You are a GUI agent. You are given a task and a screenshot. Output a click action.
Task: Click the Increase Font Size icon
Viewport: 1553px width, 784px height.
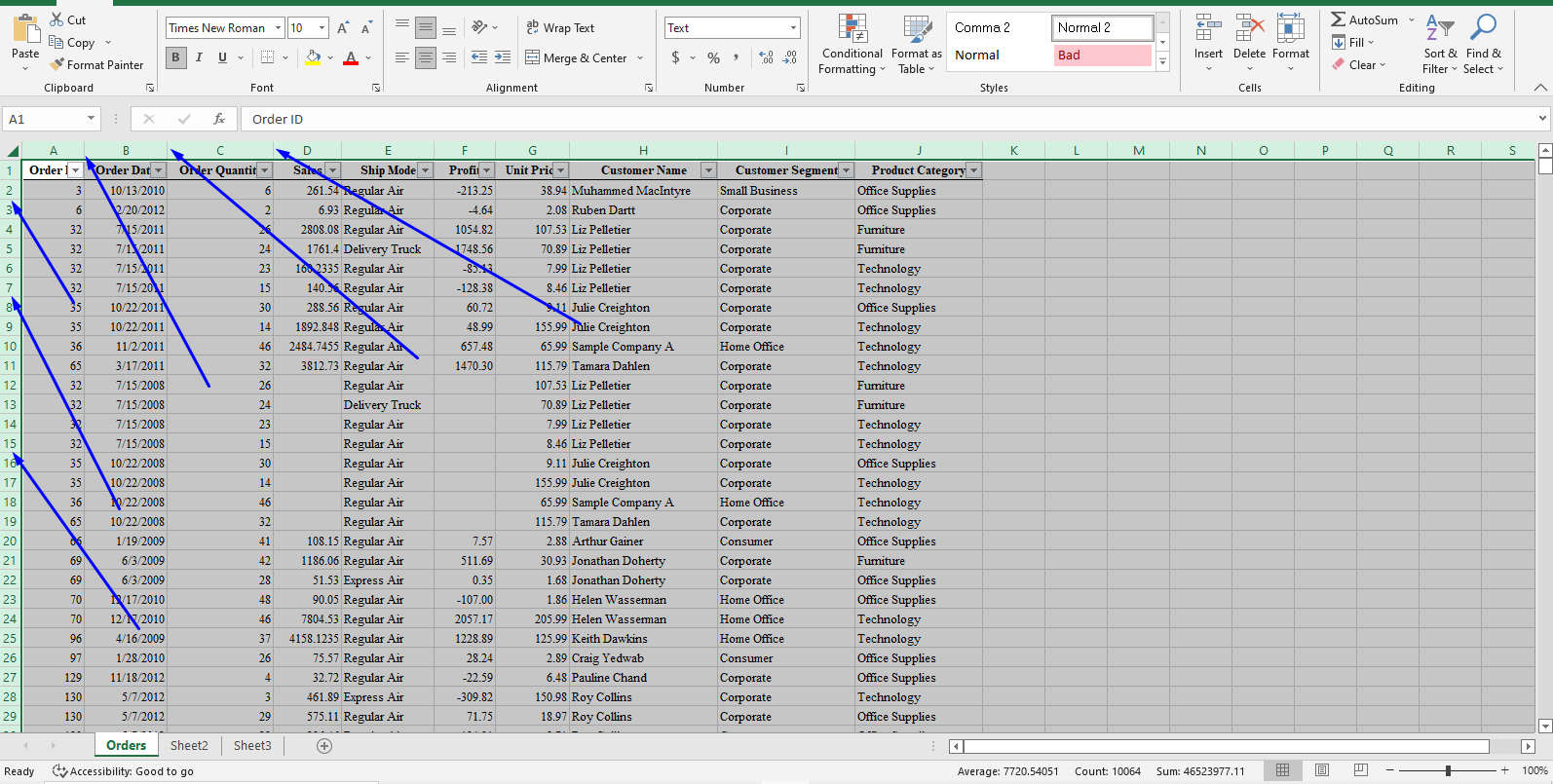tap(343, 28)
